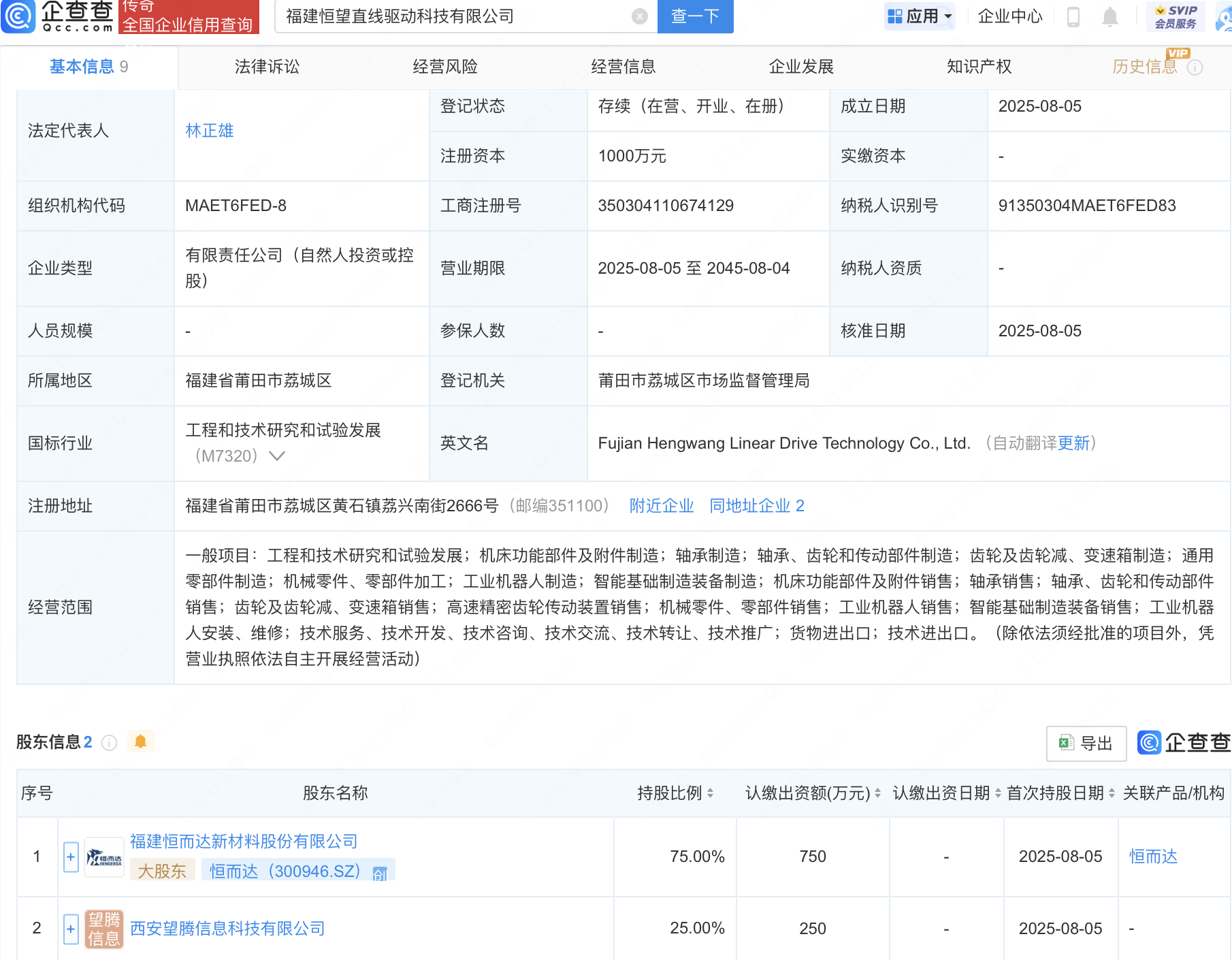The width and height of the screenshot is (1232, 960).
Task: Clear the search box text
Action: [x=639, y=16]
